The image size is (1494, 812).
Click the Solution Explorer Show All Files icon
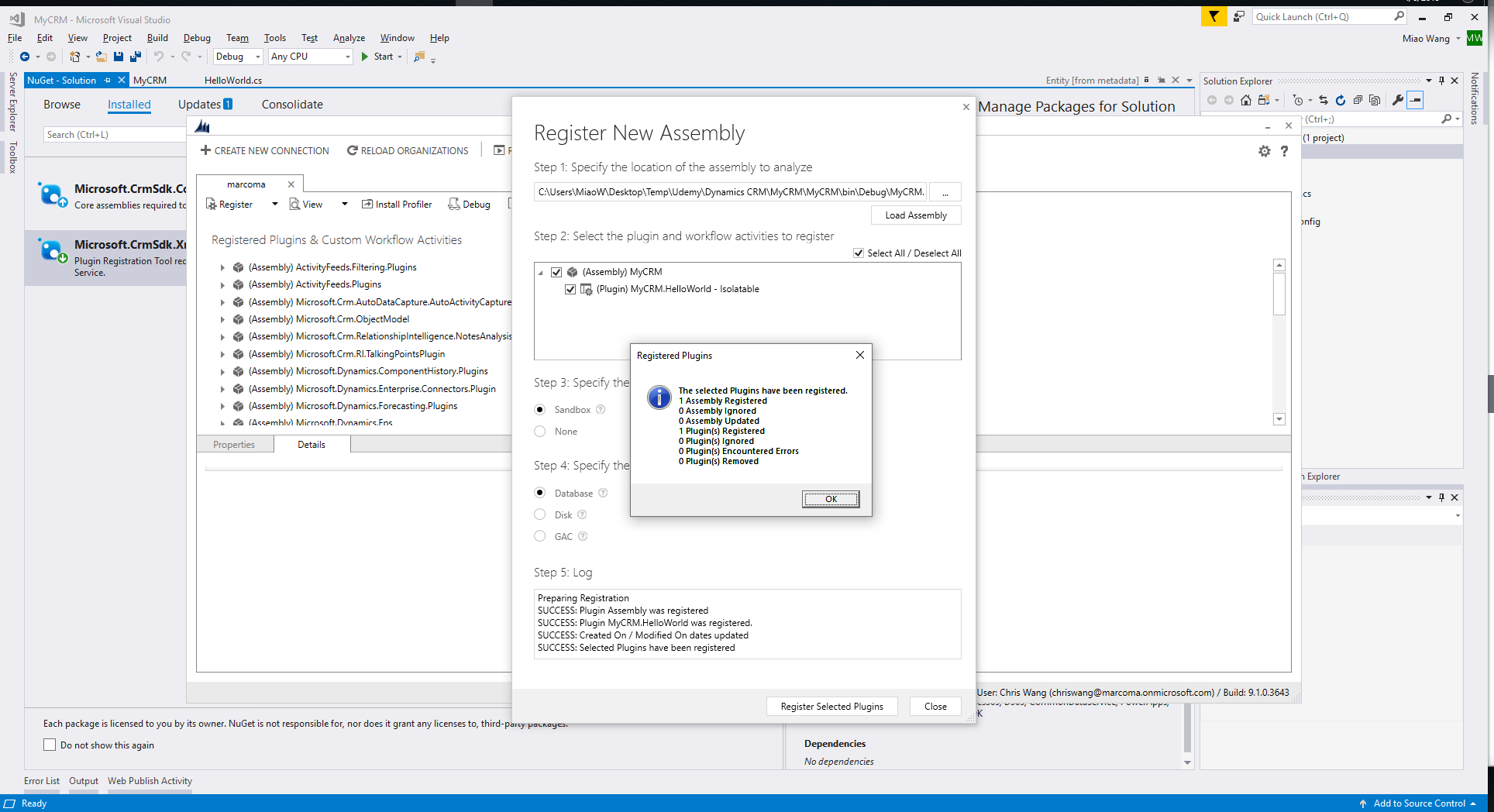coord(1375,100)
